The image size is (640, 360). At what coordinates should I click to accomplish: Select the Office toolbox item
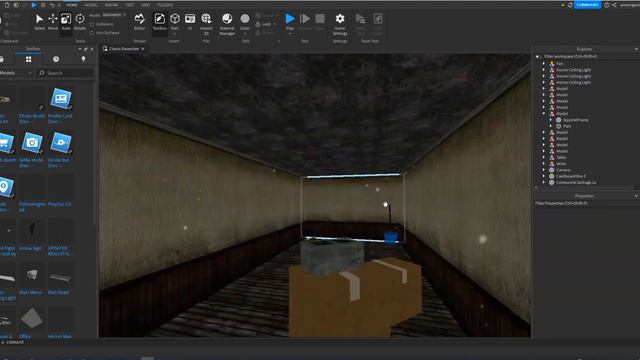coord(31,323)
